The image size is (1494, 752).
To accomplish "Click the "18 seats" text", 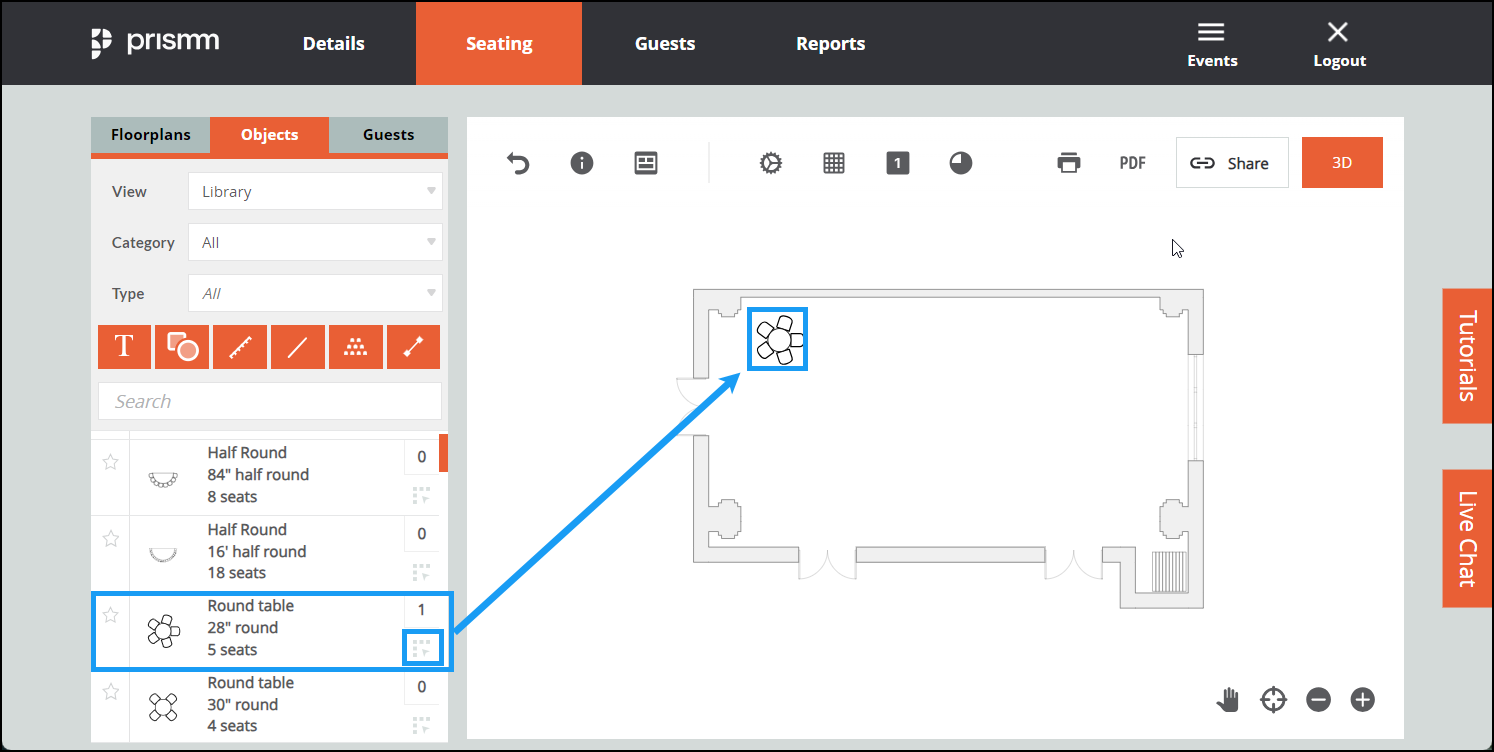I will click(x=237, y=573).
